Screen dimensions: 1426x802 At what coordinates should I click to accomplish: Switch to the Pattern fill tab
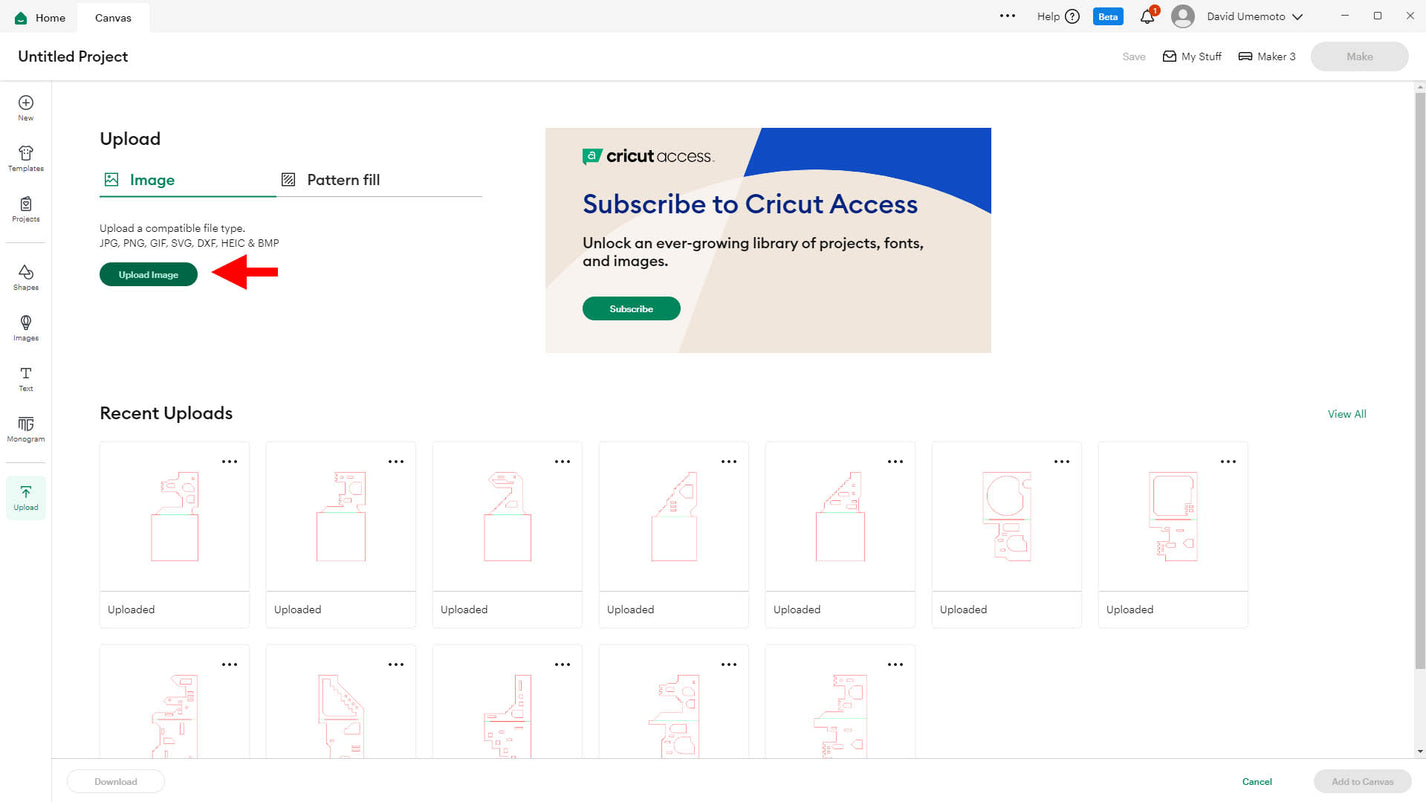(331, 180)
